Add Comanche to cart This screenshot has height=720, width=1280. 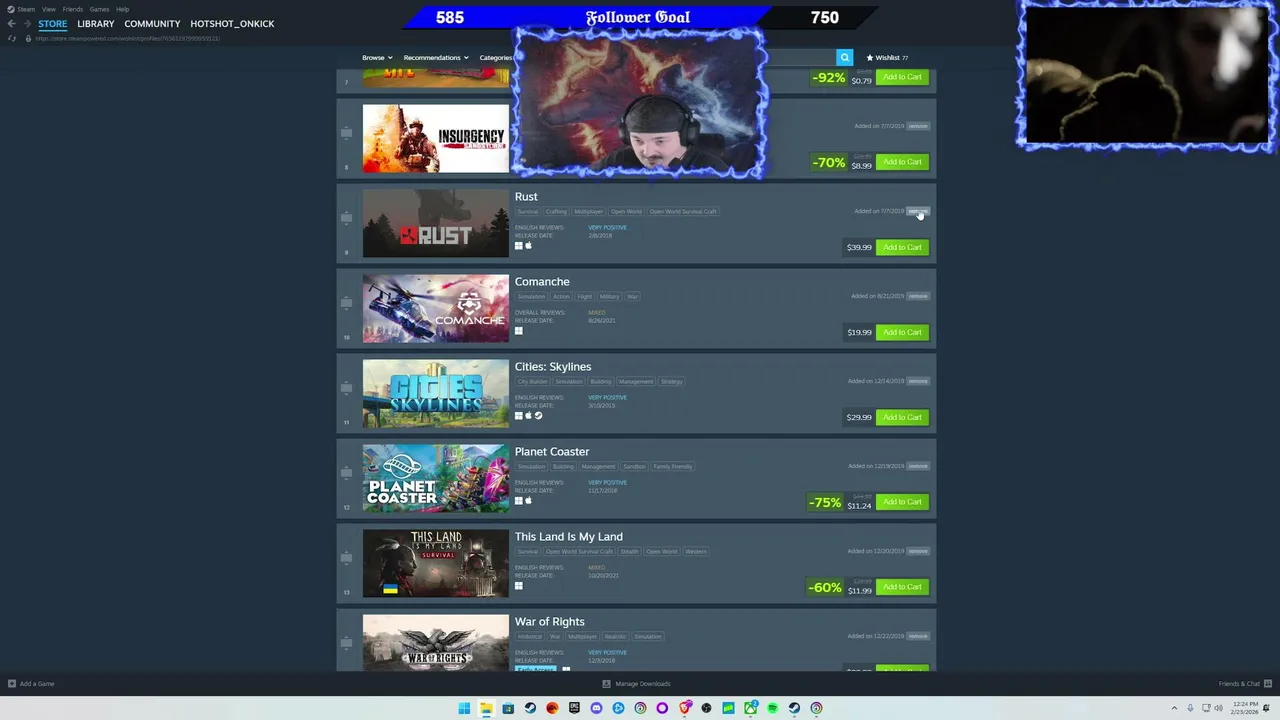pos(902,332)
